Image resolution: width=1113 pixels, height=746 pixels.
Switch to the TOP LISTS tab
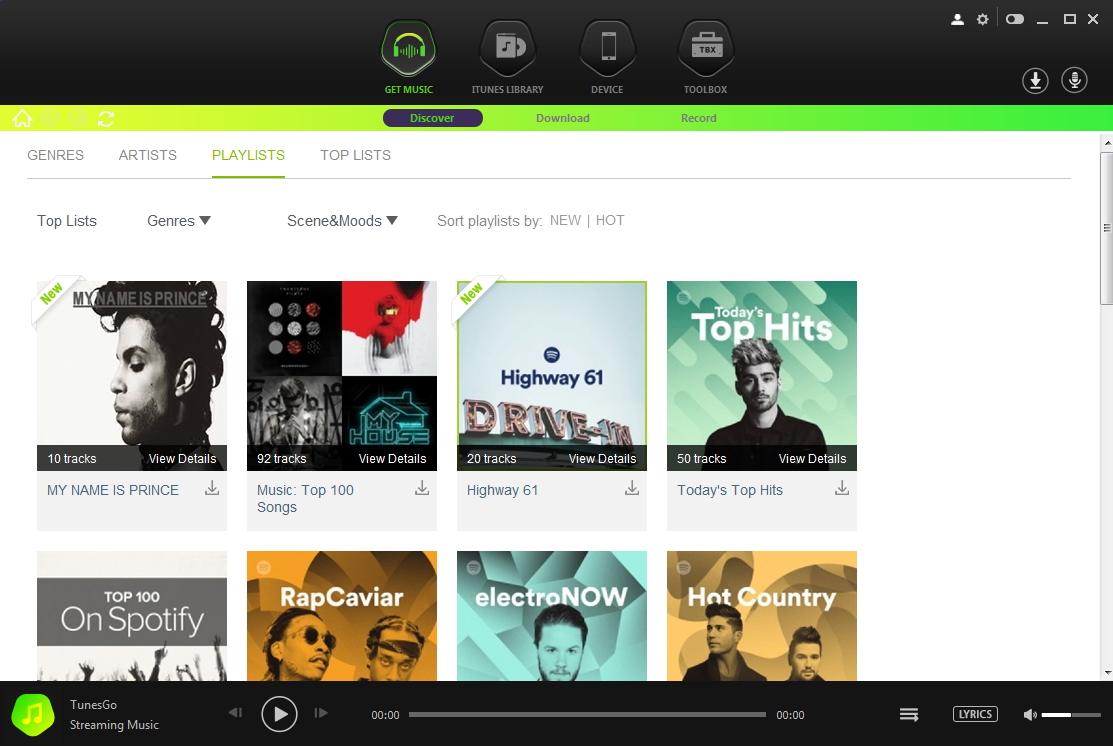tap(355, 155)
